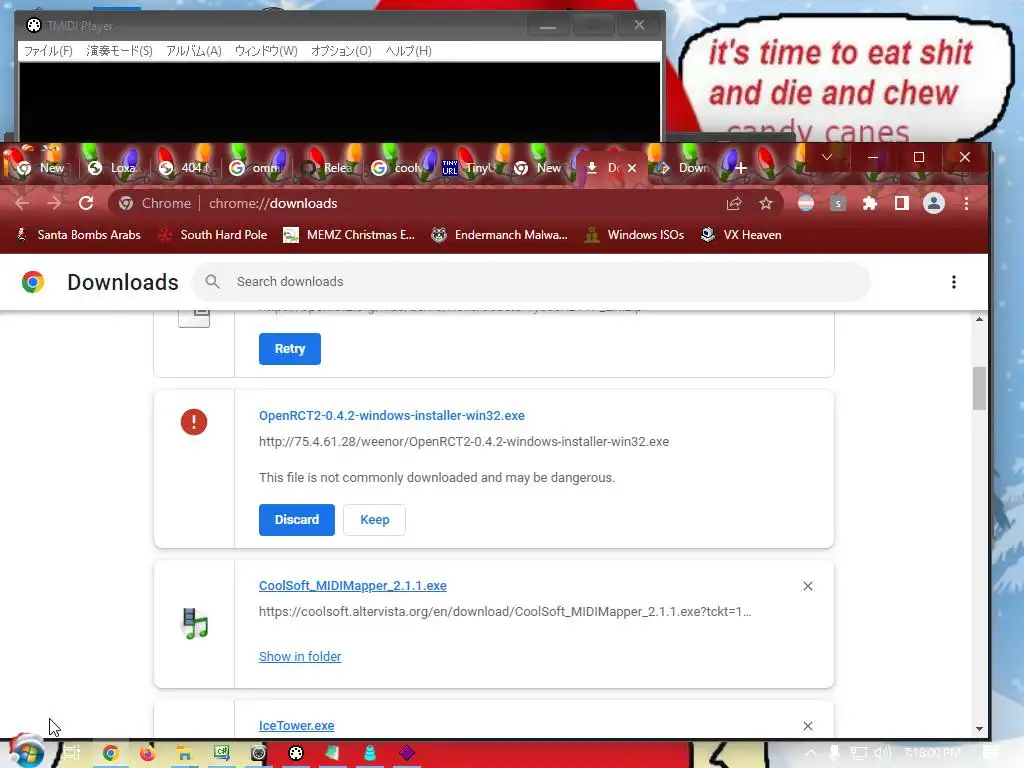Open Firefox from the taskbar
Screen dimensions: 1024x768
[x=148, y=754]
